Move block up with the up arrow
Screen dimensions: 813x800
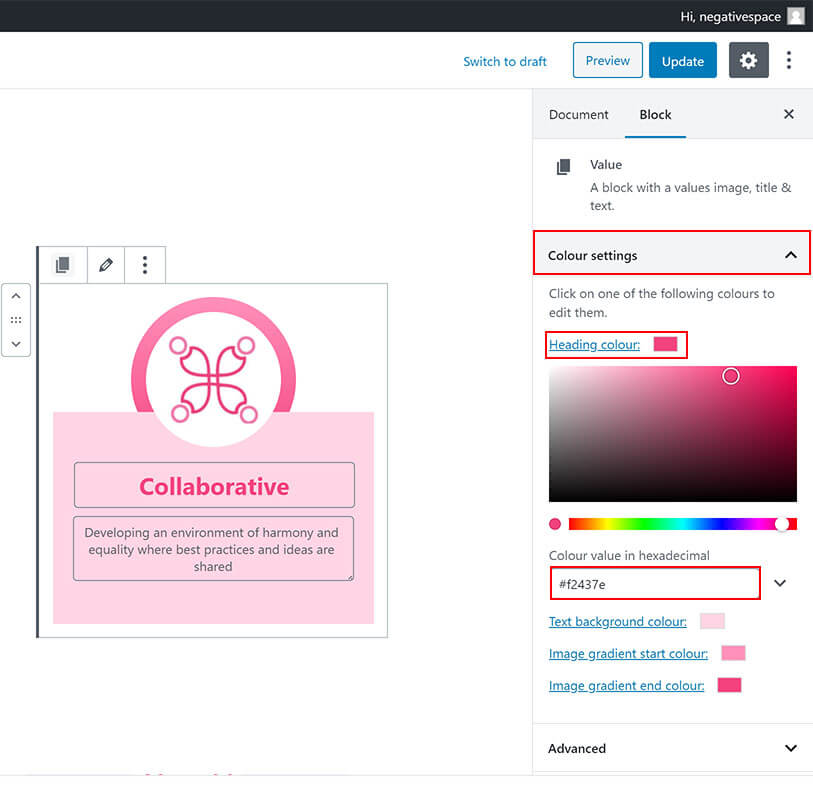coord(16,297)
